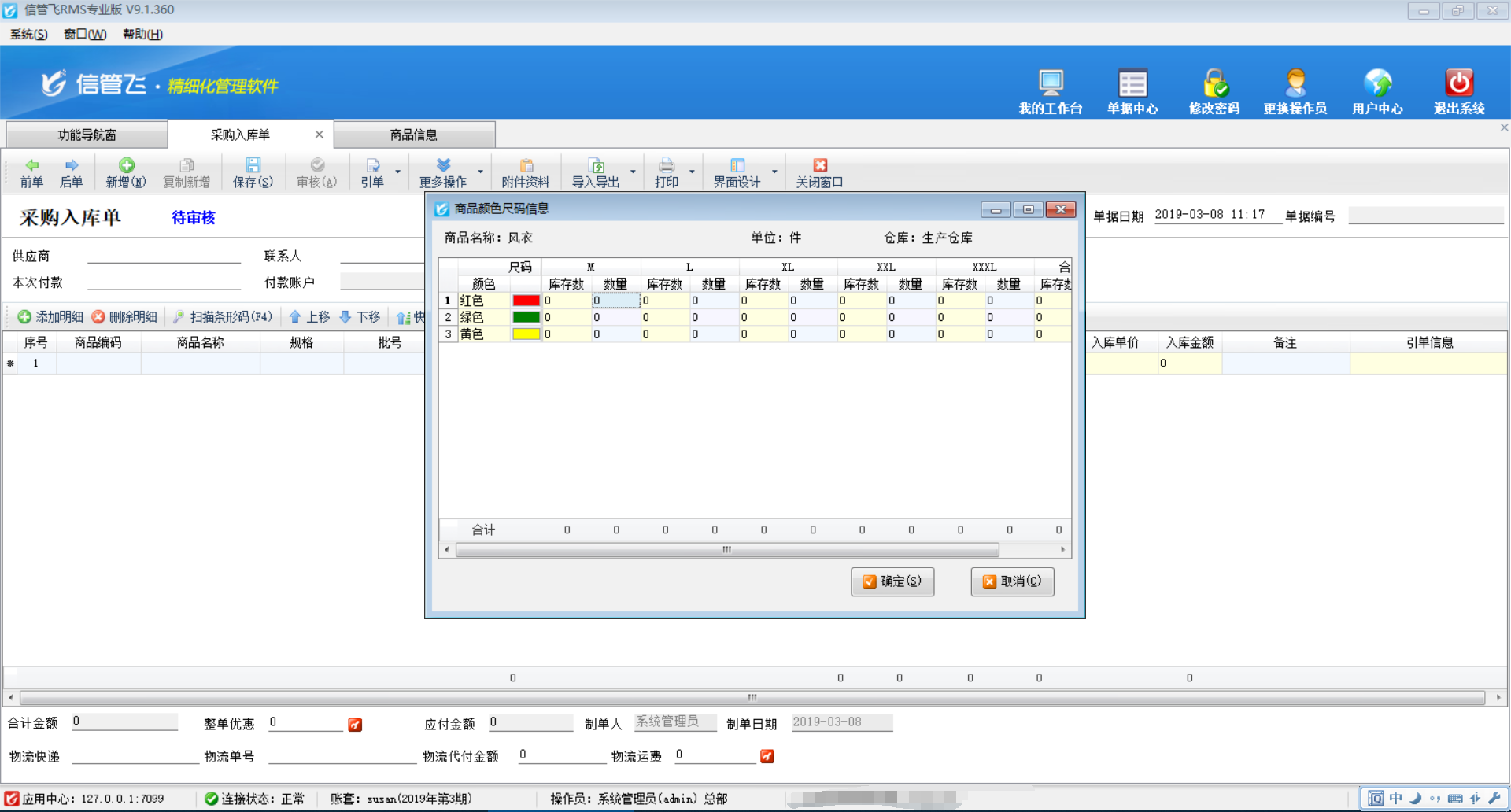
Task: Click the 修改密码 change password icon
Action: click(x=1214, y=83)
